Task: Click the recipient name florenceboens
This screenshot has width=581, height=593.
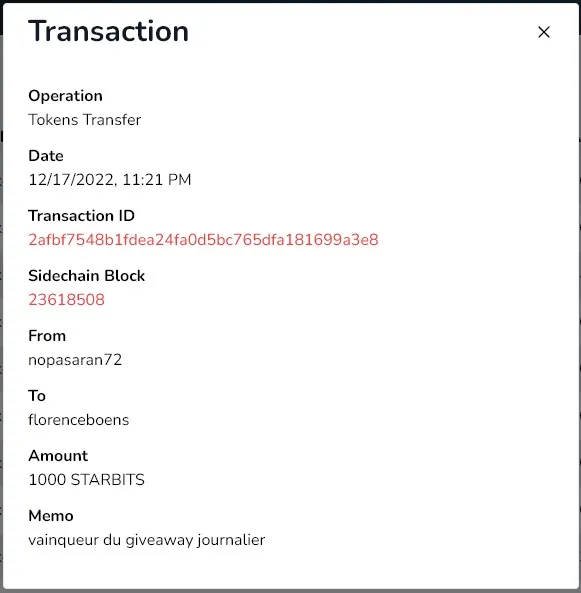Action: (x=79, y=420)
